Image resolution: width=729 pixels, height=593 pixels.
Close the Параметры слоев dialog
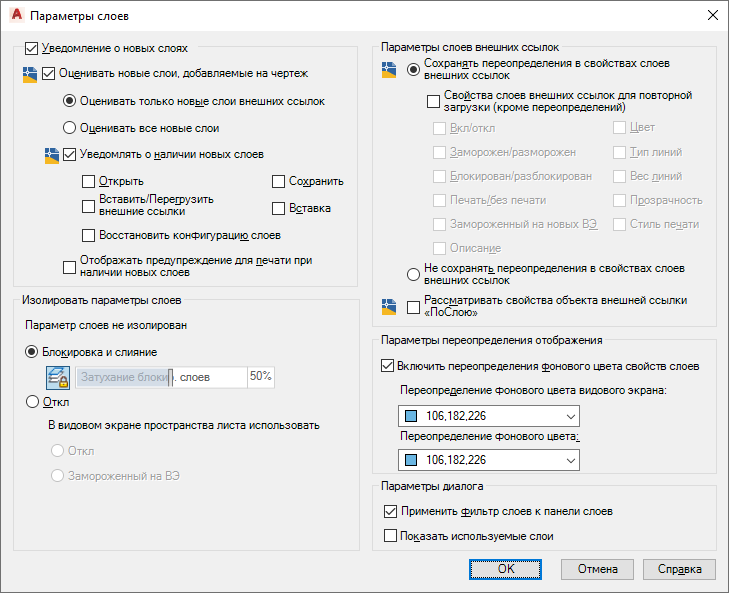click(712, 16)
